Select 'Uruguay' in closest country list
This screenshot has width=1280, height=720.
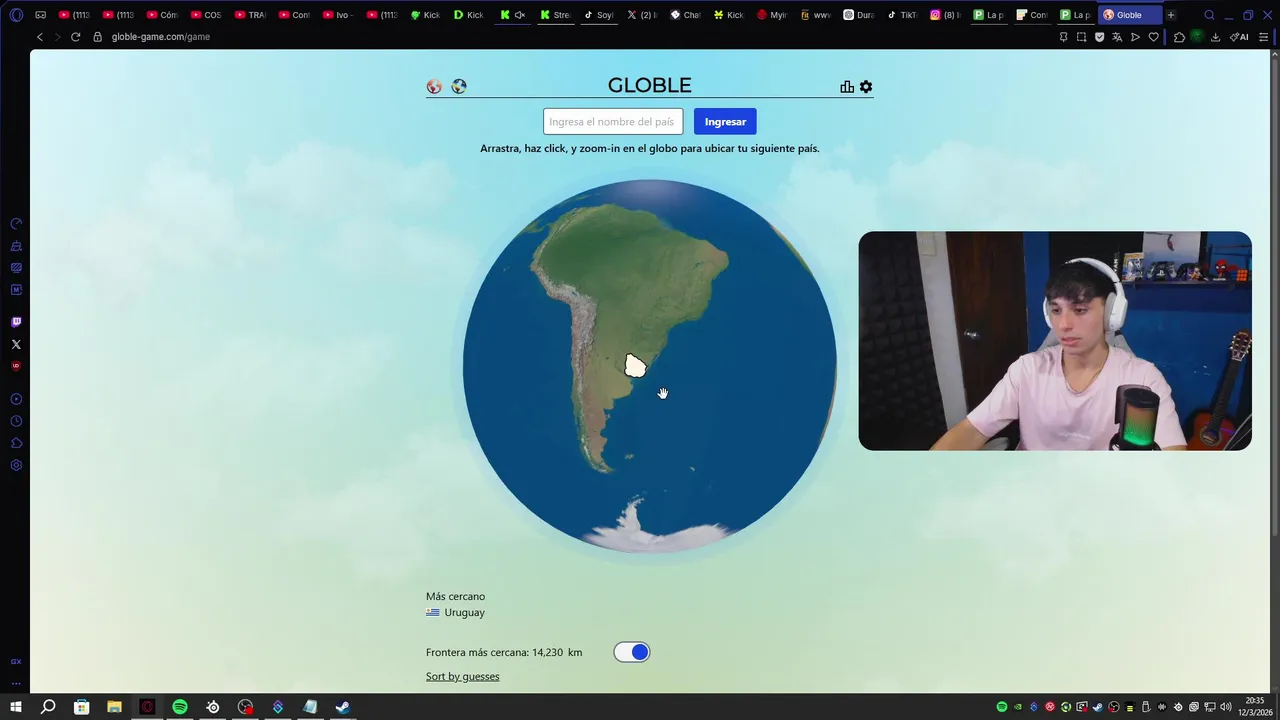[x=464, y=613]
